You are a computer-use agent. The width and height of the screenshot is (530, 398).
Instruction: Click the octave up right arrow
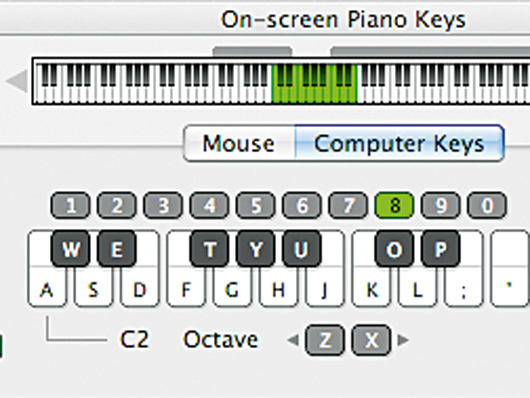click(x=403, y=340)
